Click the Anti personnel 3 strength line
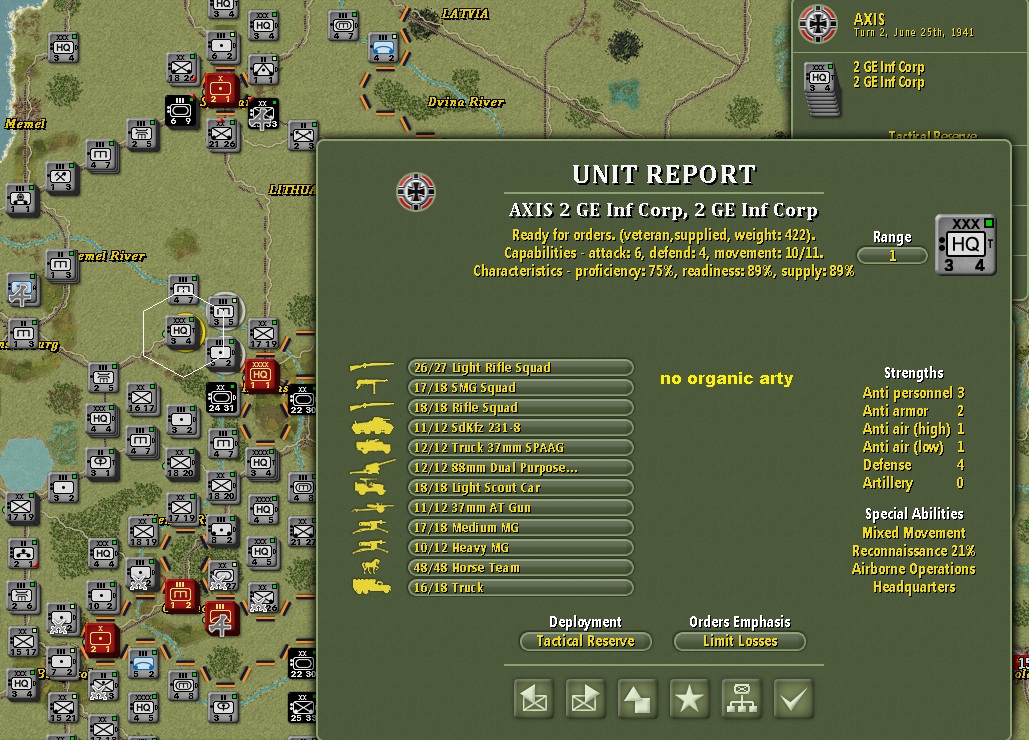The width and height of the screenshot is (1029, 740). click(x=913, y=393)
